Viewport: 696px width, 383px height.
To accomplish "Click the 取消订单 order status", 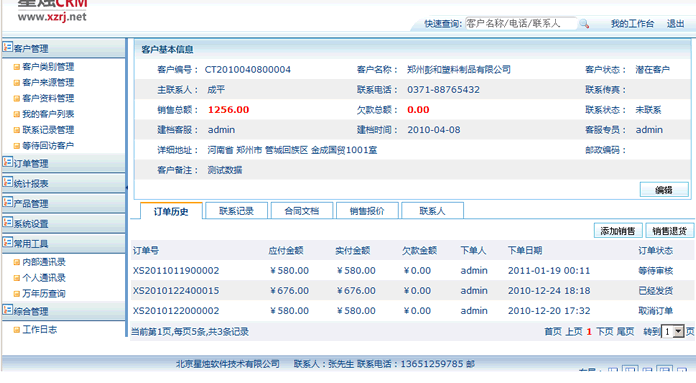I will [656, 311].
